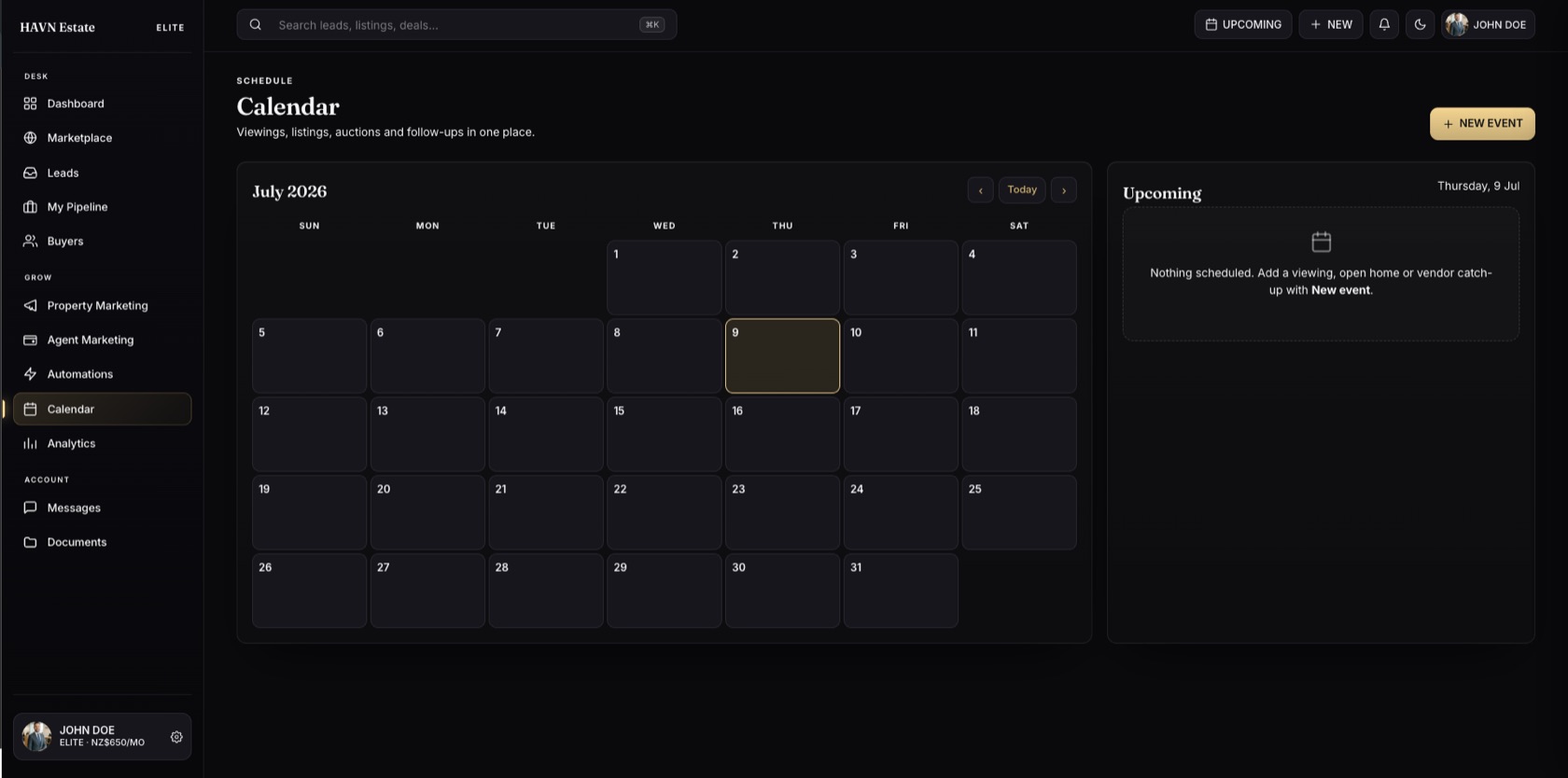Open Marketplace page
This screenshot has height=778, width=1568.
pos(102,138)
